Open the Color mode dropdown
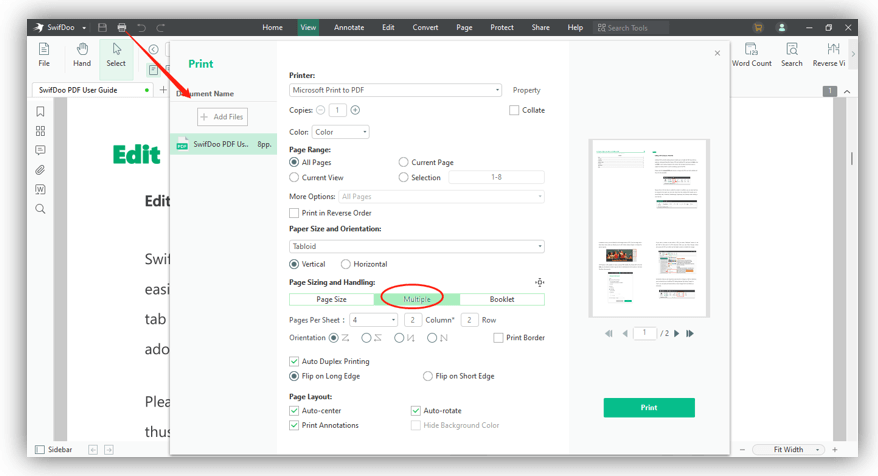The width and height of the screenshot is (878, 476). [x=340, y=132]
